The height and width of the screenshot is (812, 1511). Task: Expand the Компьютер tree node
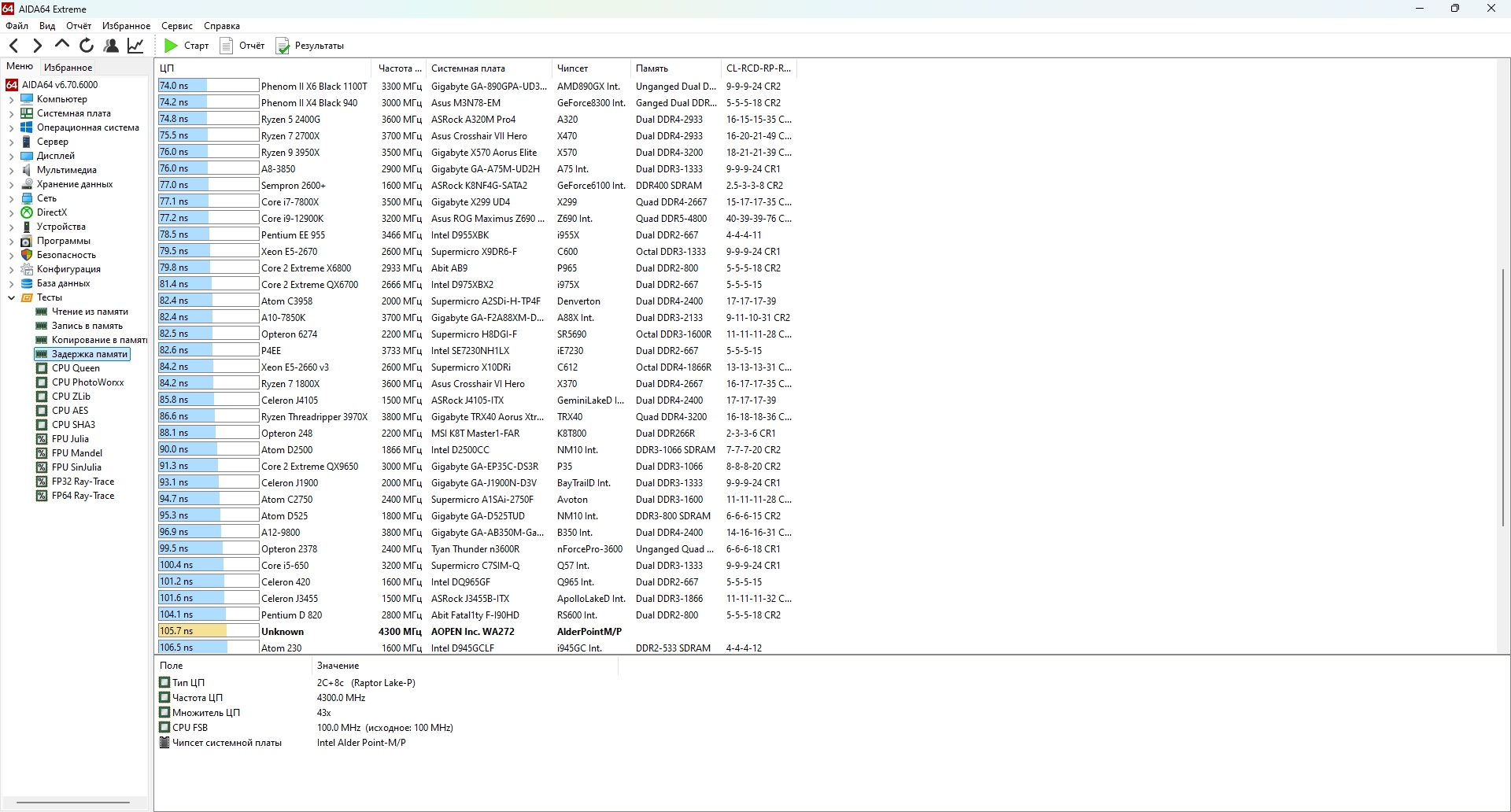[11, 99]
